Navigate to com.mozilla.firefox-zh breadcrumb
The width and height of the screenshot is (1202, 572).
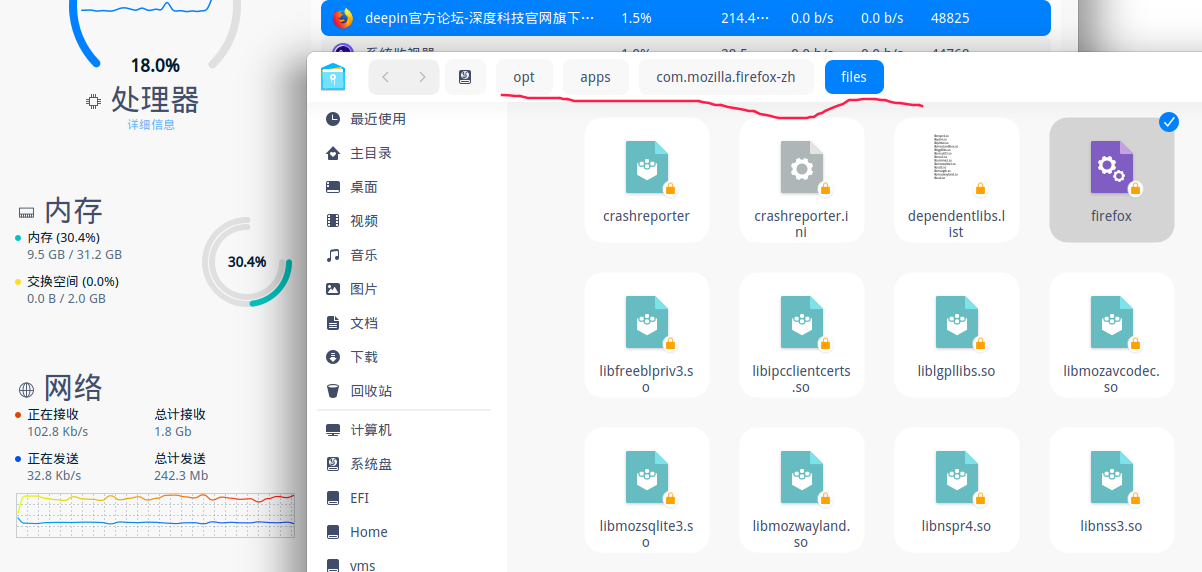click(x=726, y=77)
